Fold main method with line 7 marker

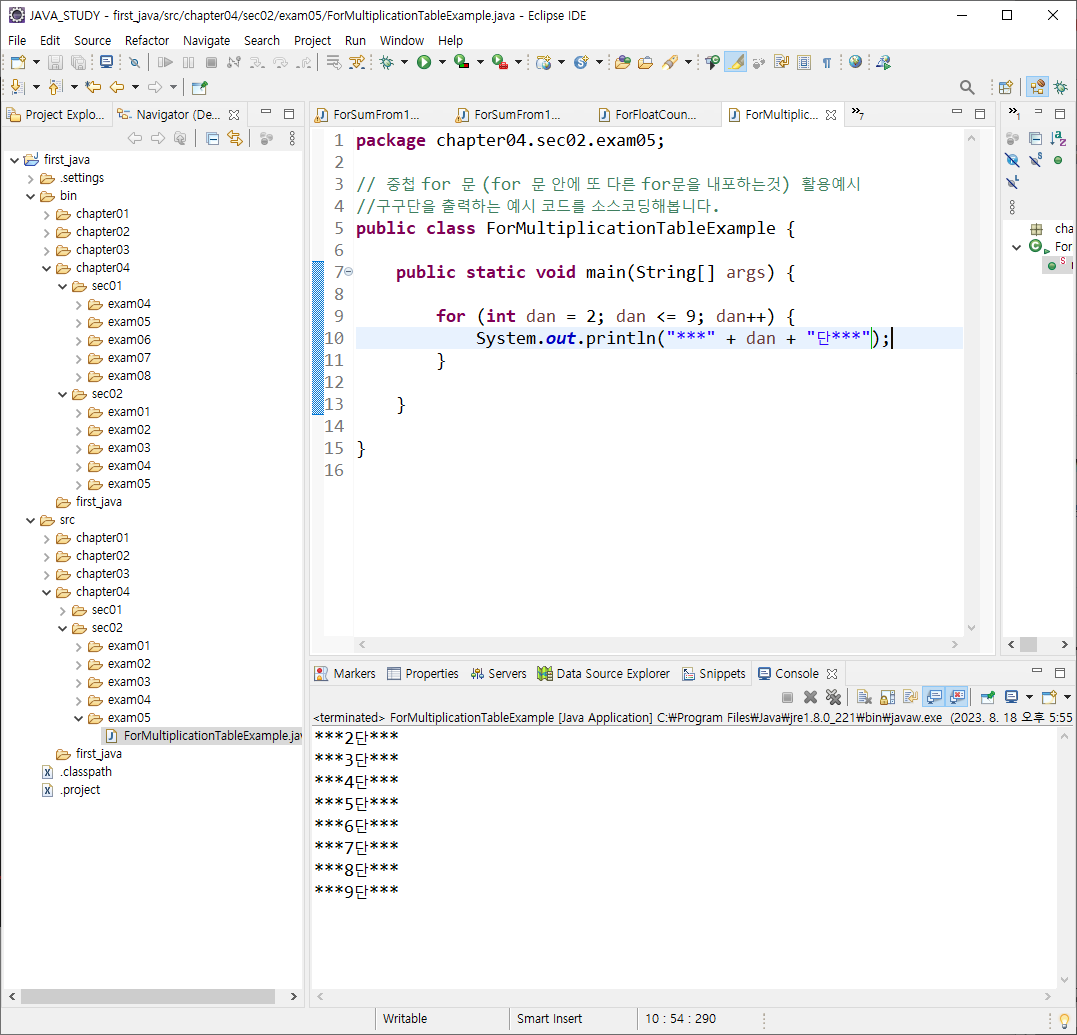tap(348, 272)
